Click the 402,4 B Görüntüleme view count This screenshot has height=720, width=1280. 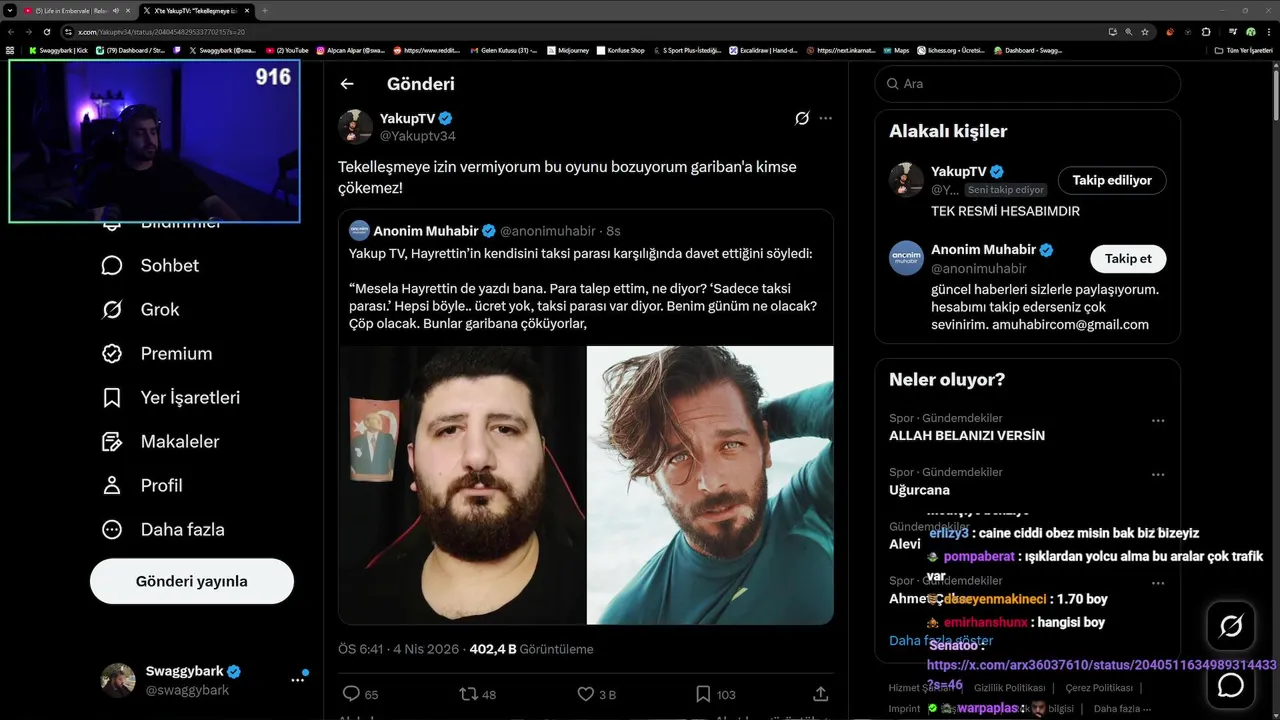(531, 649)
